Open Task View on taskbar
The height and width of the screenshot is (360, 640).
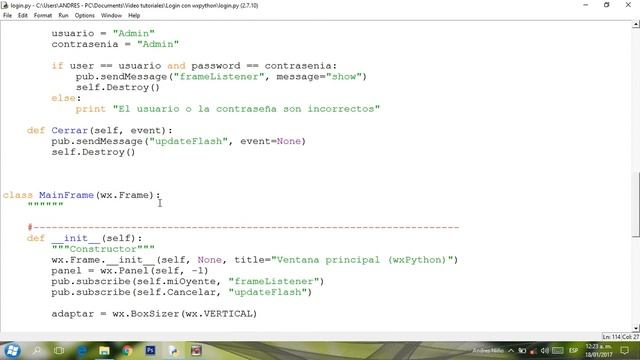click(x=59, y=351)
